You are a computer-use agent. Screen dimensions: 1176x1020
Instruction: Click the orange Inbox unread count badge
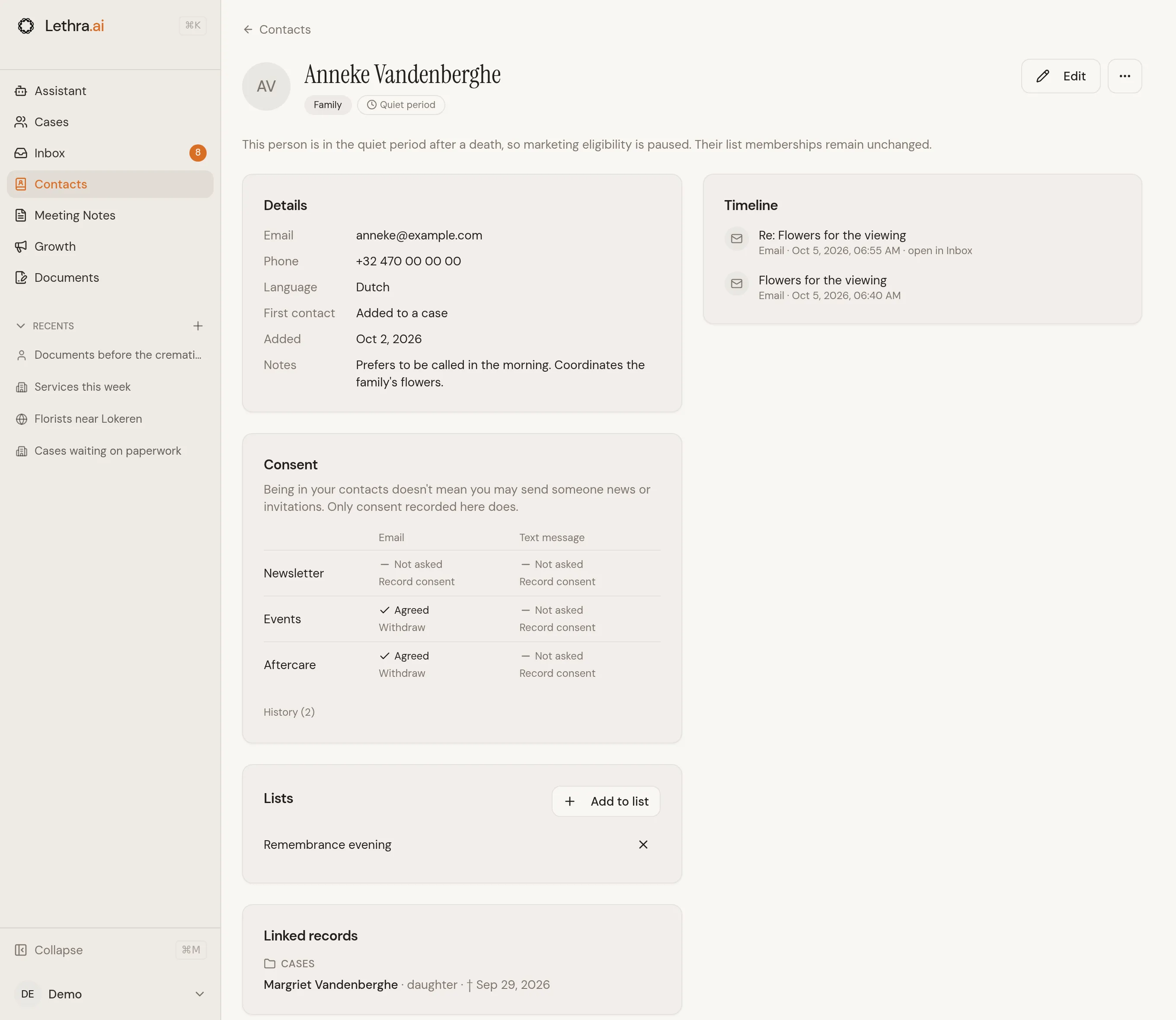tap(198, 153)
